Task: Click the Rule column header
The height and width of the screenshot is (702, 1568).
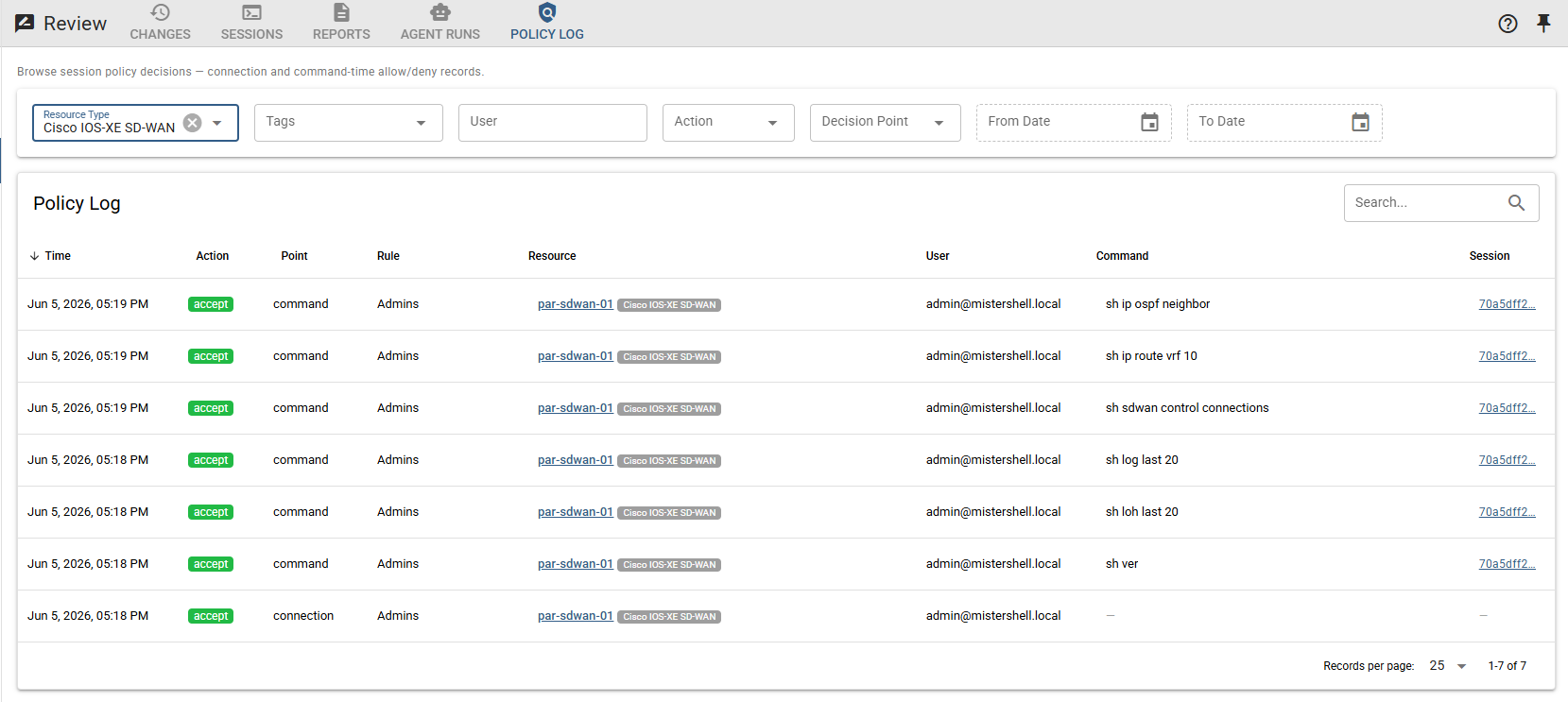Action: [x=388, y=256]
